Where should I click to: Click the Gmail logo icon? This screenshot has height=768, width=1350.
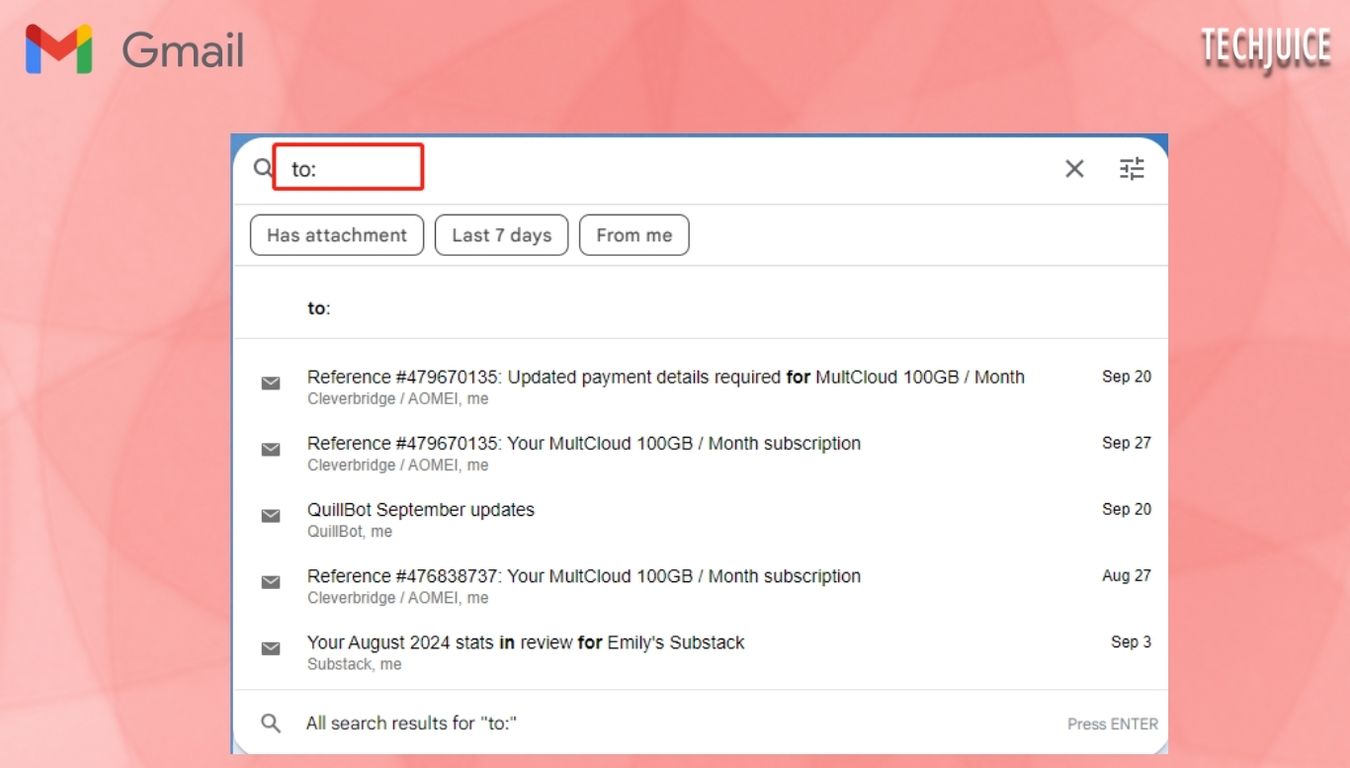point(58,47)
